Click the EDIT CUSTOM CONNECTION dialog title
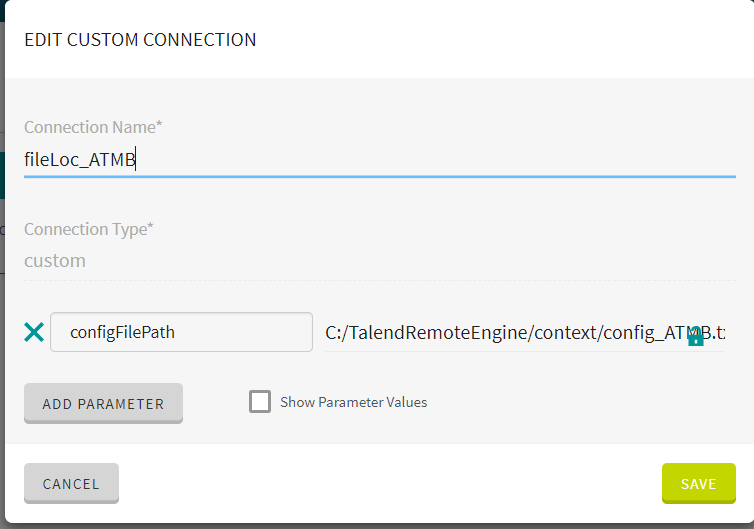 point(140,39)
